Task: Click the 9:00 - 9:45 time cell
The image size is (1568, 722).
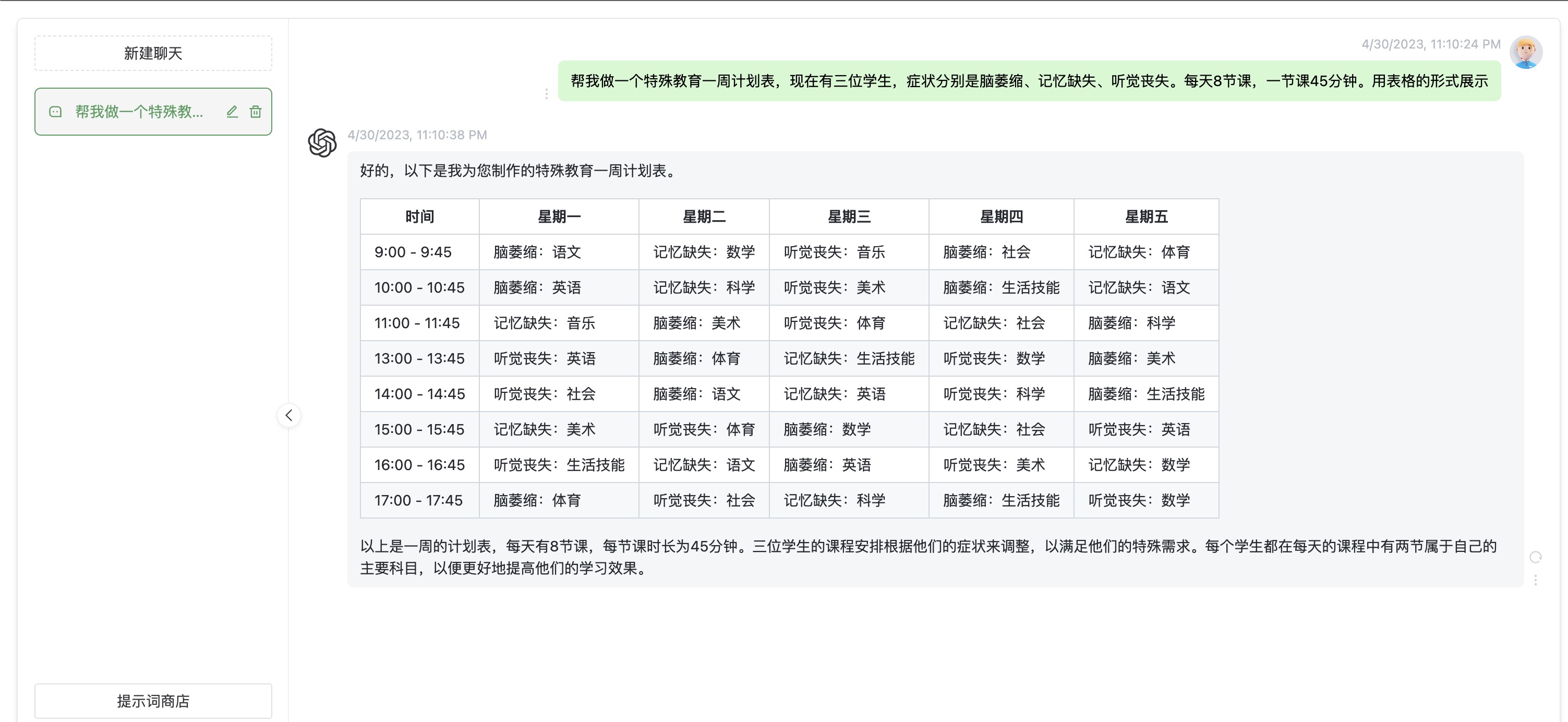Action: (x=413, y=252)
